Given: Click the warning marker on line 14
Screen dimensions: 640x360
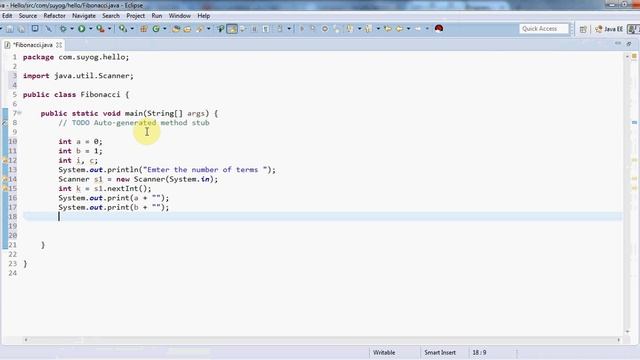Looking at the screenshot, I should [x=5, y=180].
